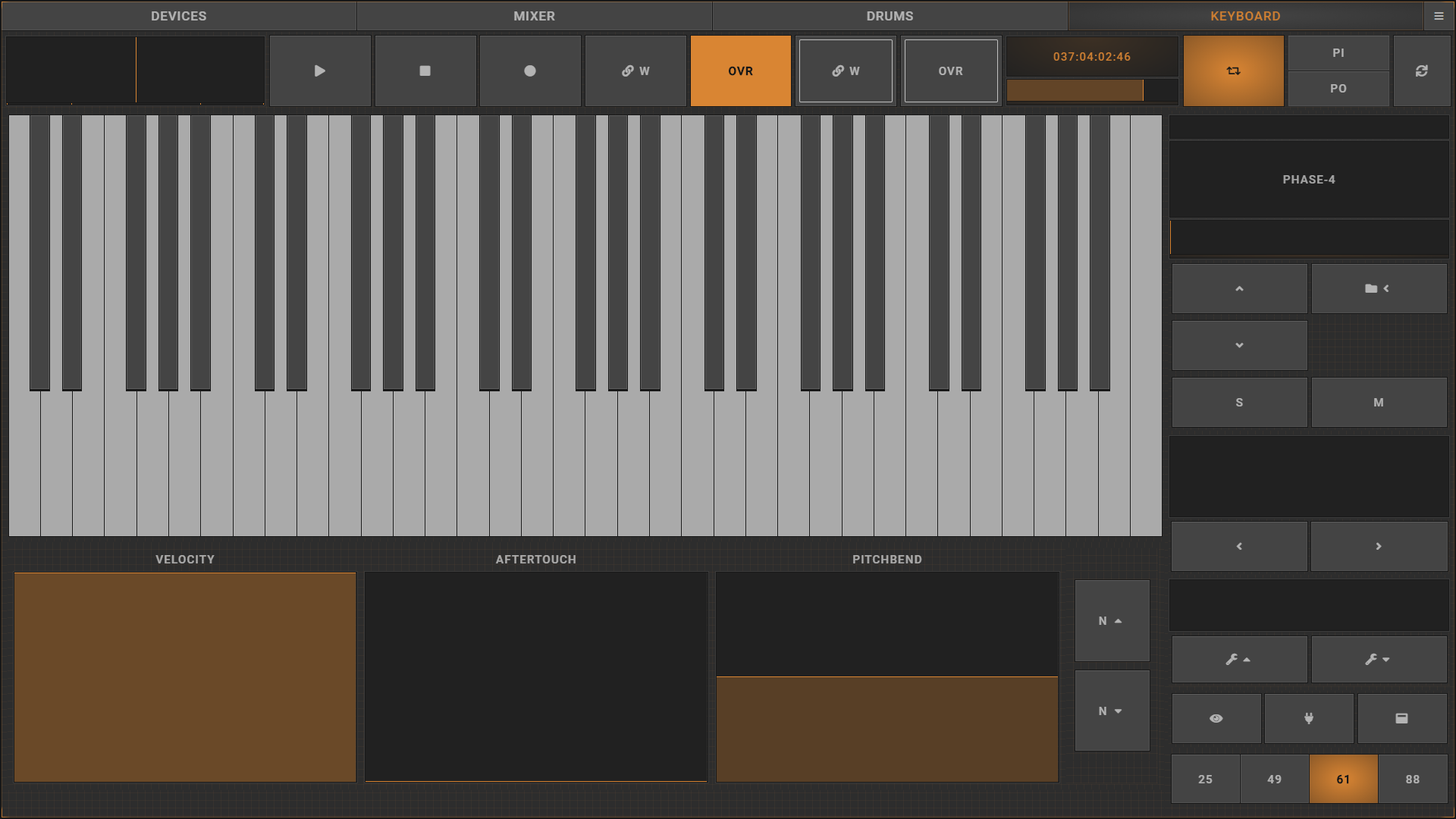
Task: Click the refresh sync icon
Action: (x=1421, y=71)
